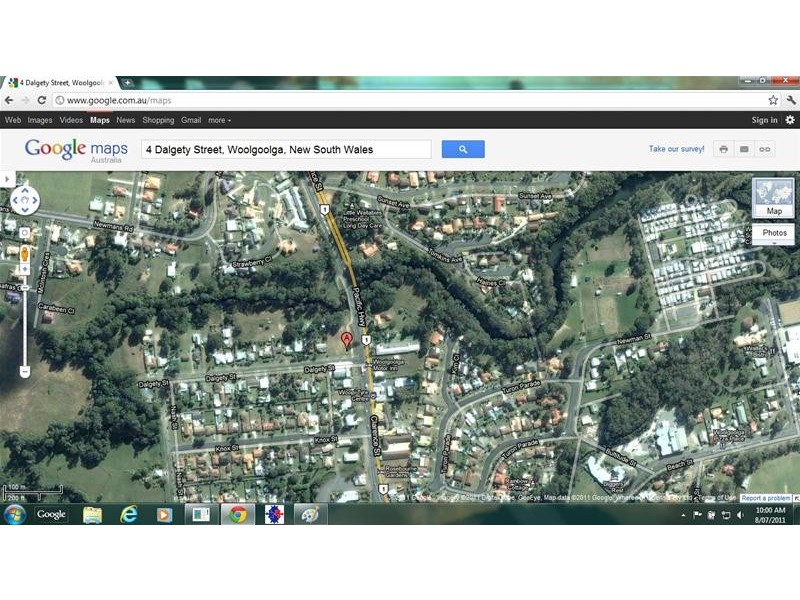
Task: Open Paint from the taskbar
Action: pyautogui.click(x=310, y=514)
